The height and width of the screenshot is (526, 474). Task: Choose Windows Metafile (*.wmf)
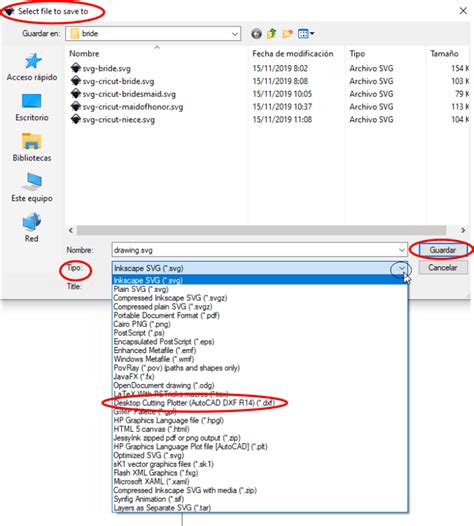pyautogui.click(x=260, y=359)
